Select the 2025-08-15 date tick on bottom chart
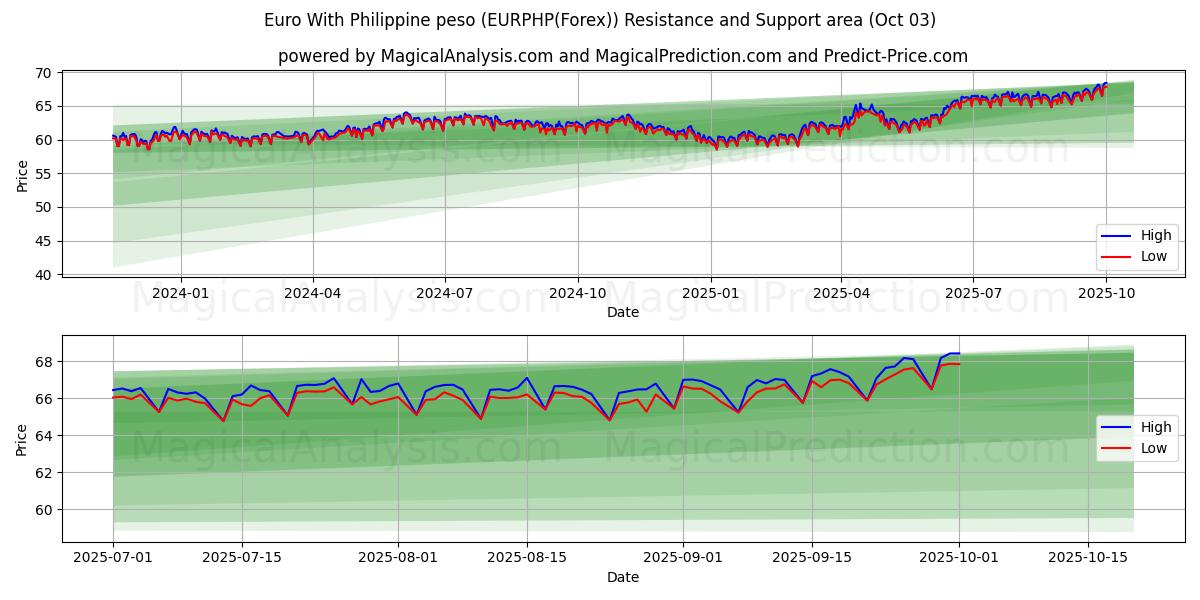The image size is (1200, 600). 526,557
